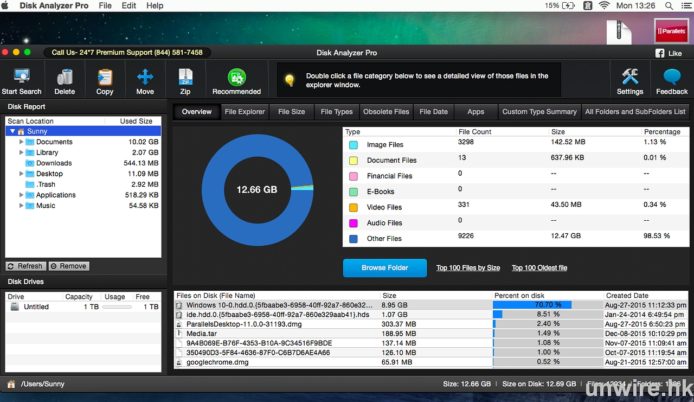This screenshot has width=694, height=402.
Task: Open Settings tools icon
Action: [630, 77]
